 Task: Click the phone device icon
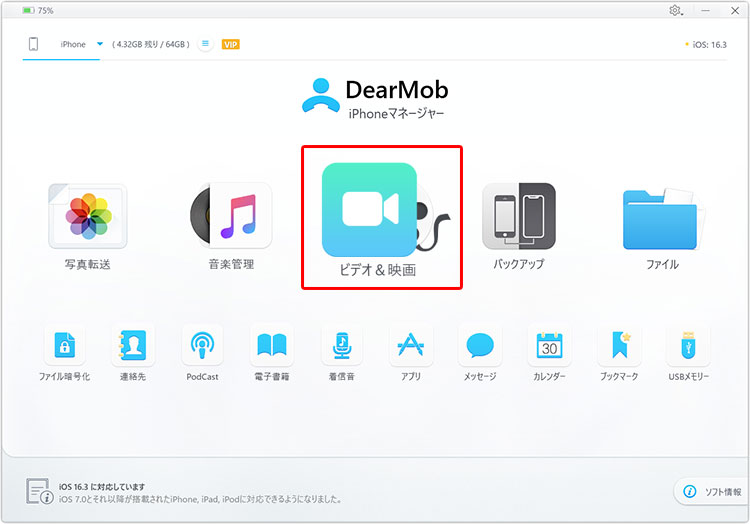pos(33,44)
